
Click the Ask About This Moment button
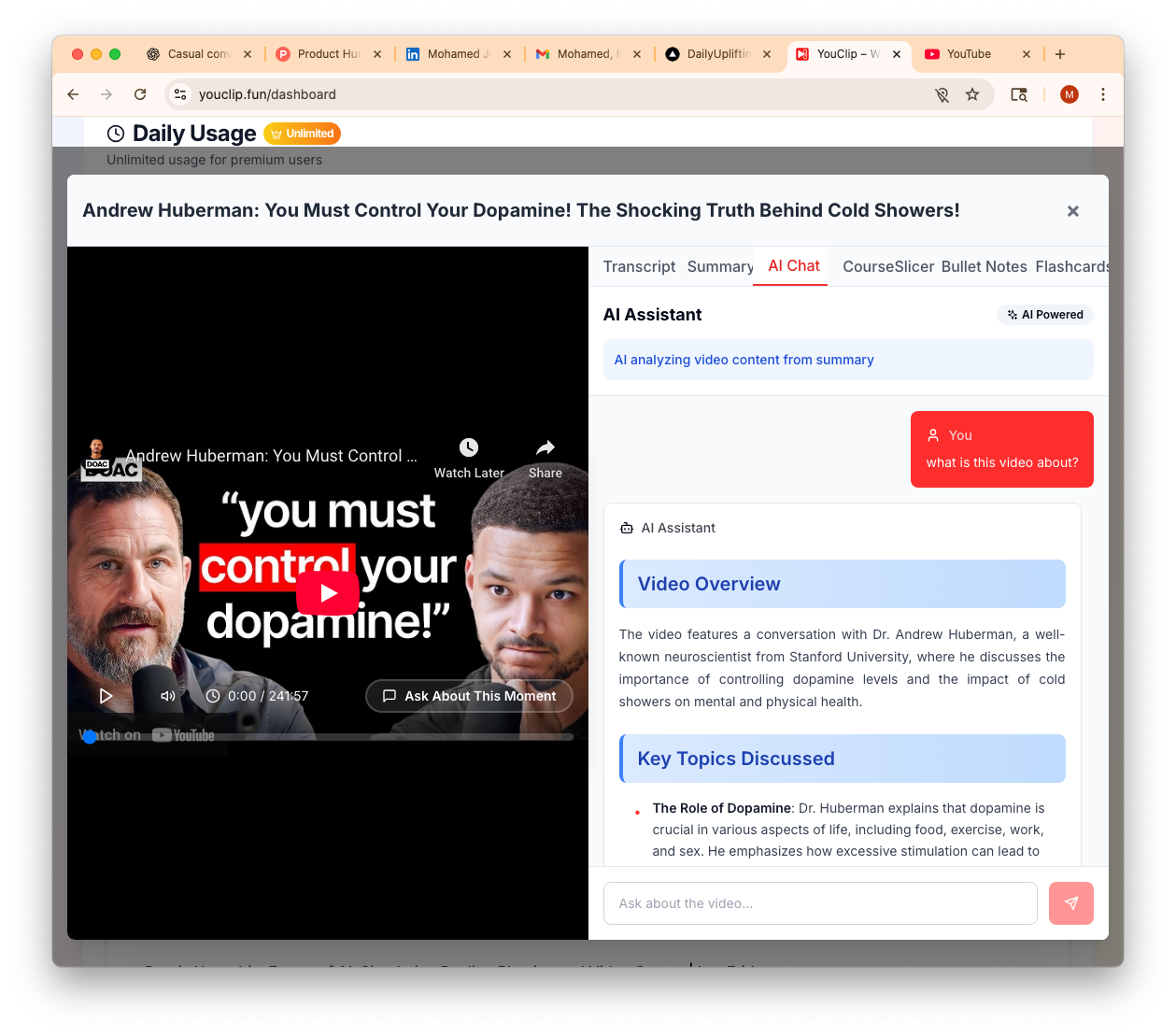tap(469, 696)
